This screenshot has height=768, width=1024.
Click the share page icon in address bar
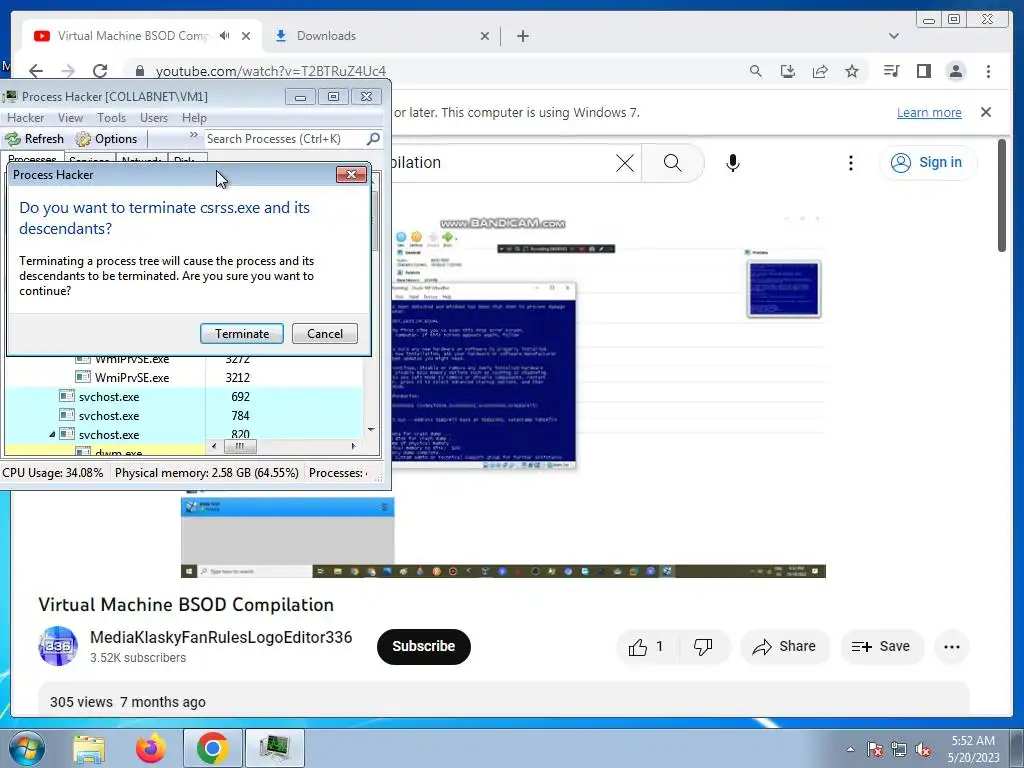(x=820, y=71)
